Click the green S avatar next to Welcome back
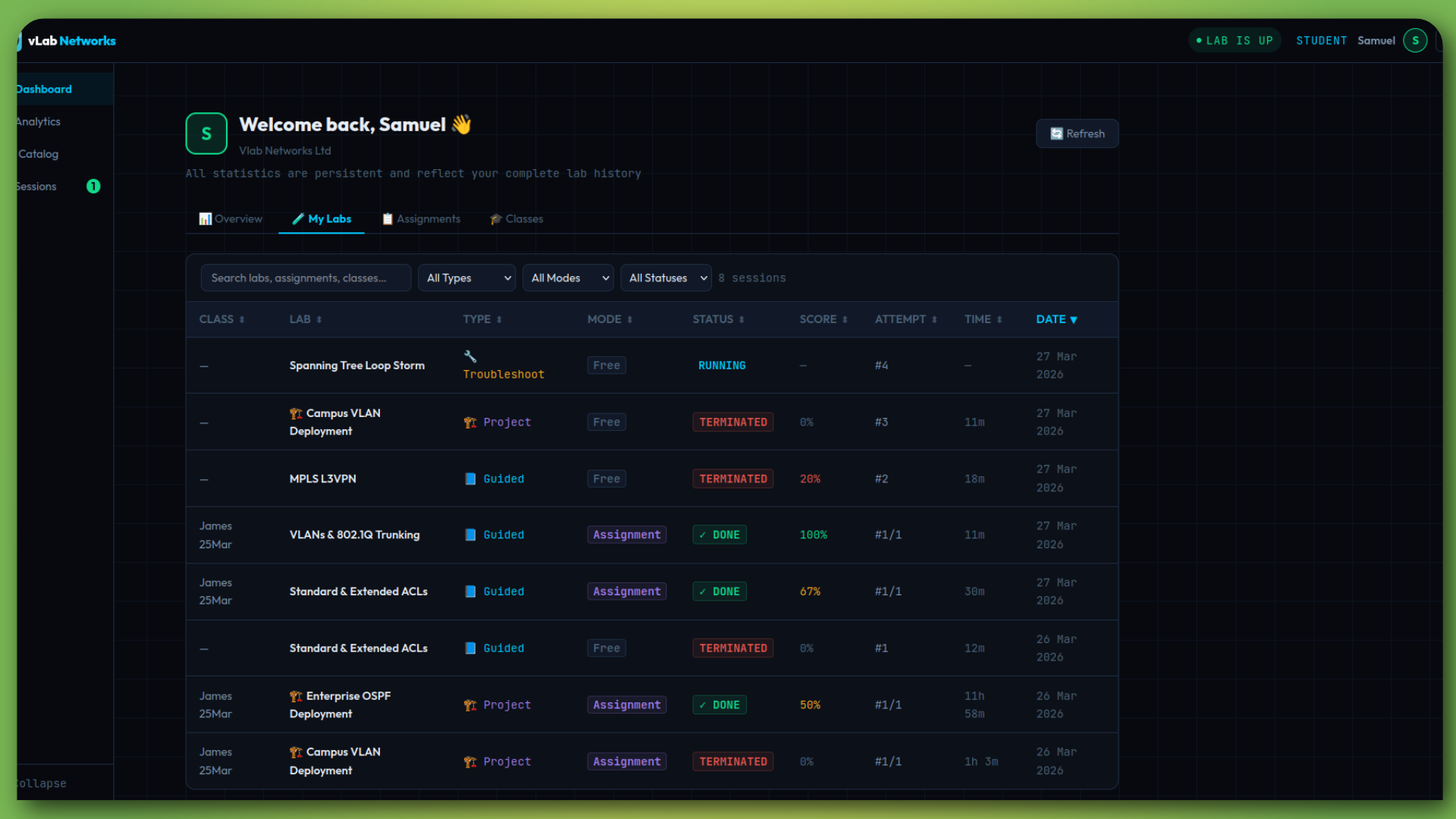This screenshot has width=1456, height=819. [x=206, y=133]
